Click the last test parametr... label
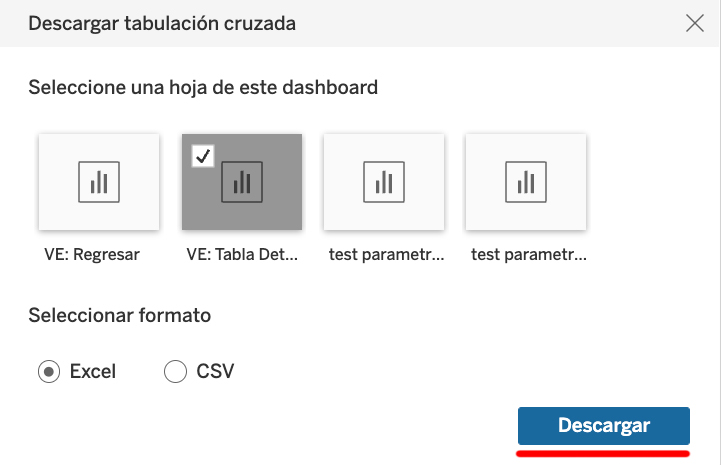 tap(529, 254)
